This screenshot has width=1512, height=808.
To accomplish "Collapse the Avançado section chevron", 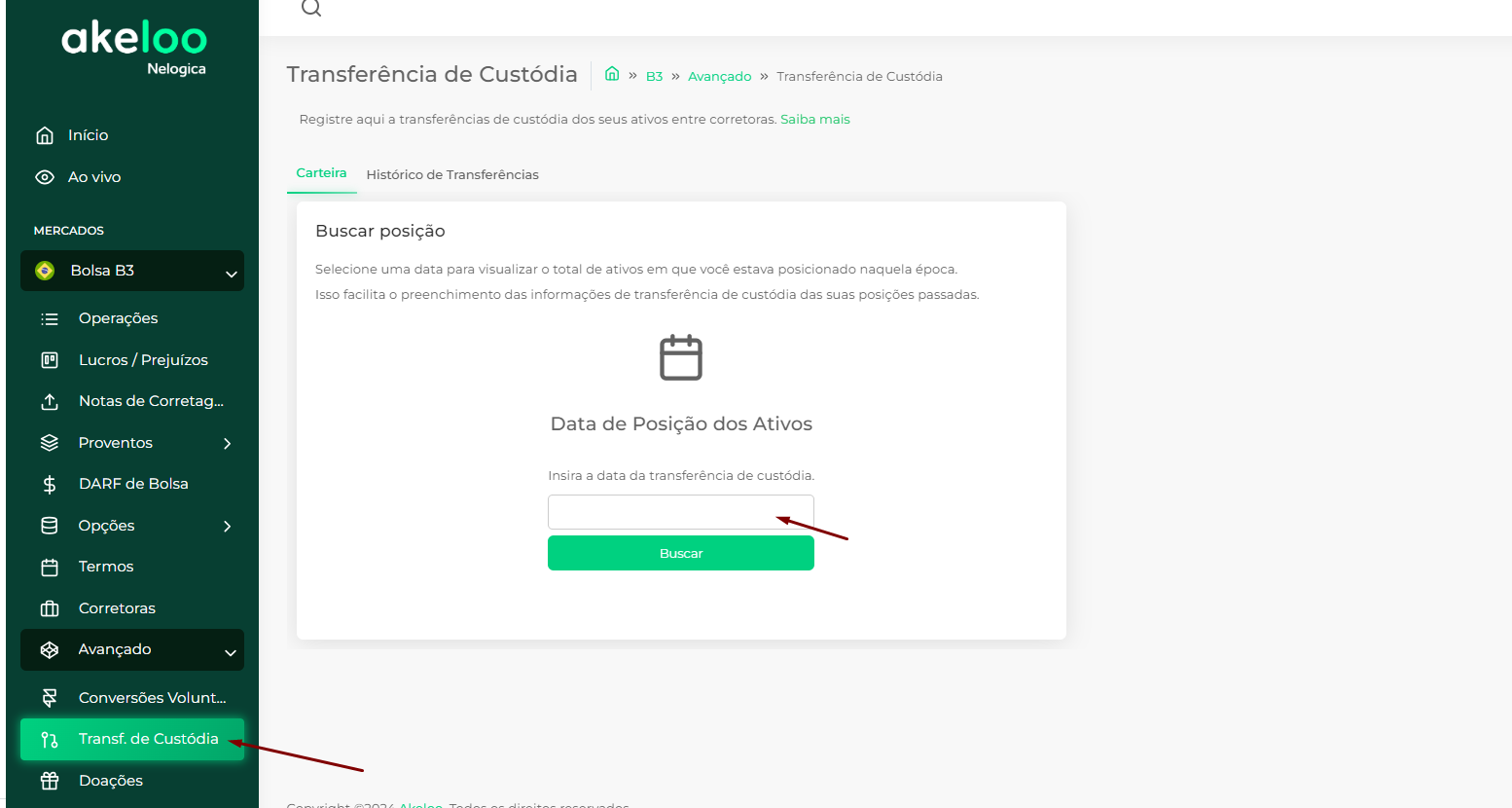I will (231, 652).
